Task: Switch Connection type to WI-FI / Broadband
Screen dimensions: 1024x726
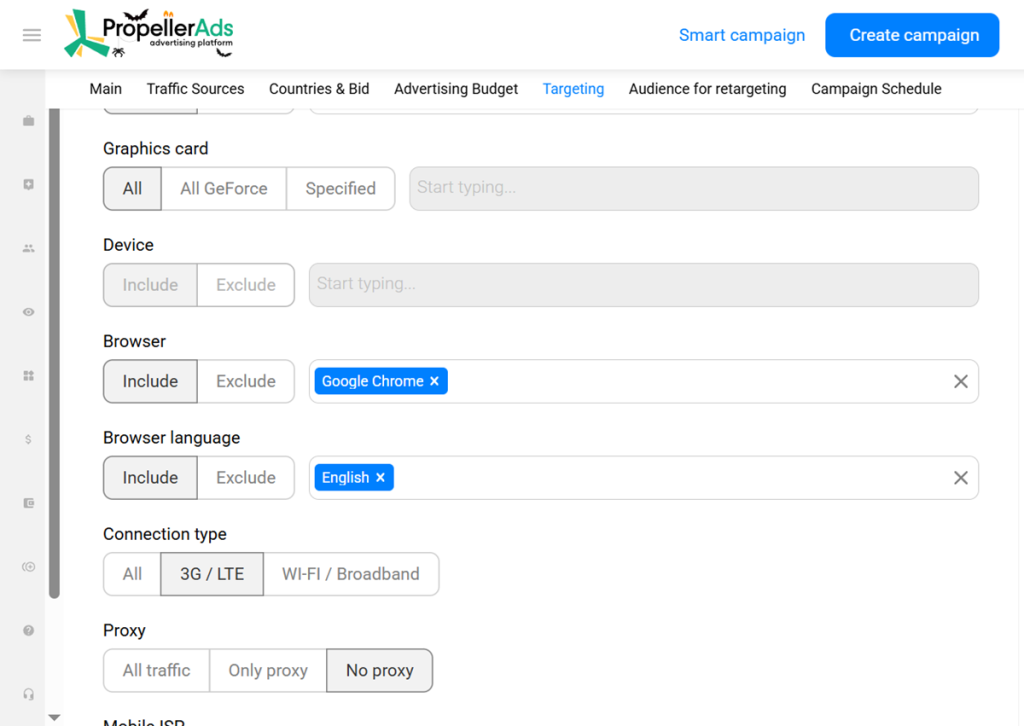Action: 351,573
